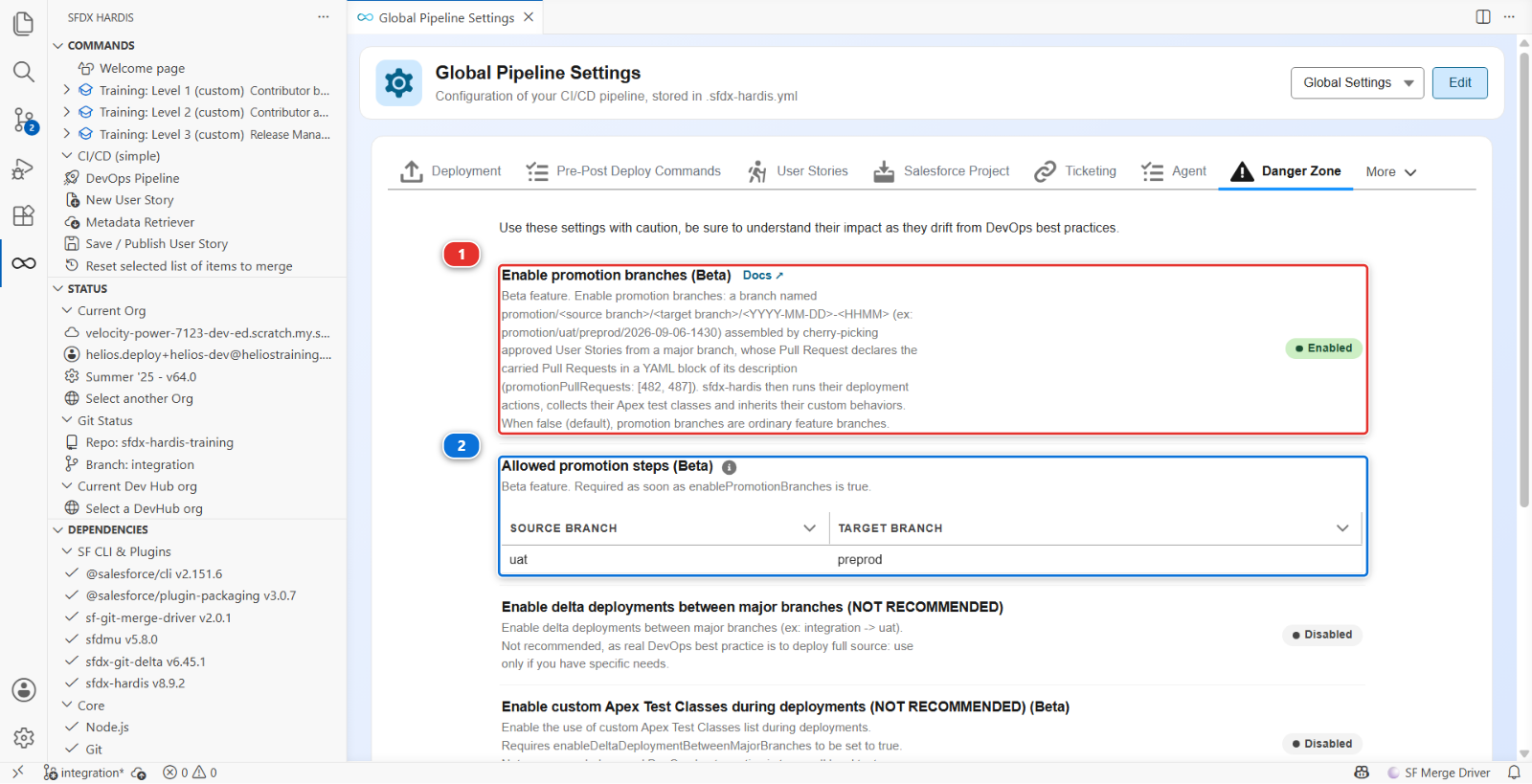Expand Training: Level 1 (custom) item

pos(67,90)
